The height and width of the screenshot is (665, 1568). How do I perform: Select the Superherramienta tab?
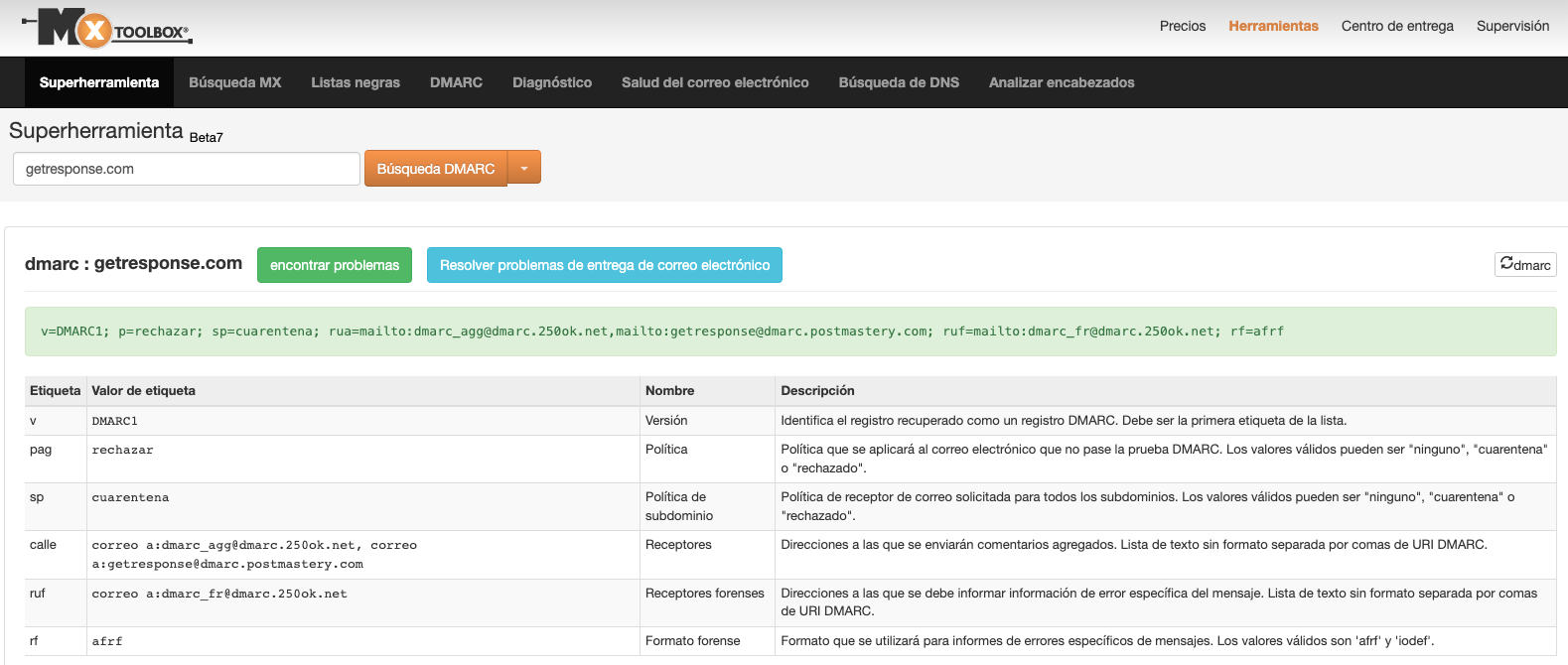99,82
